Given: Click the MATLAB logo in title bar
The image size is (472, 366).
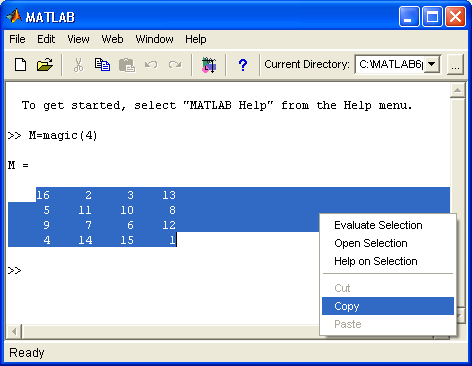Looking at the screenshot, I should tap(14, 16).
